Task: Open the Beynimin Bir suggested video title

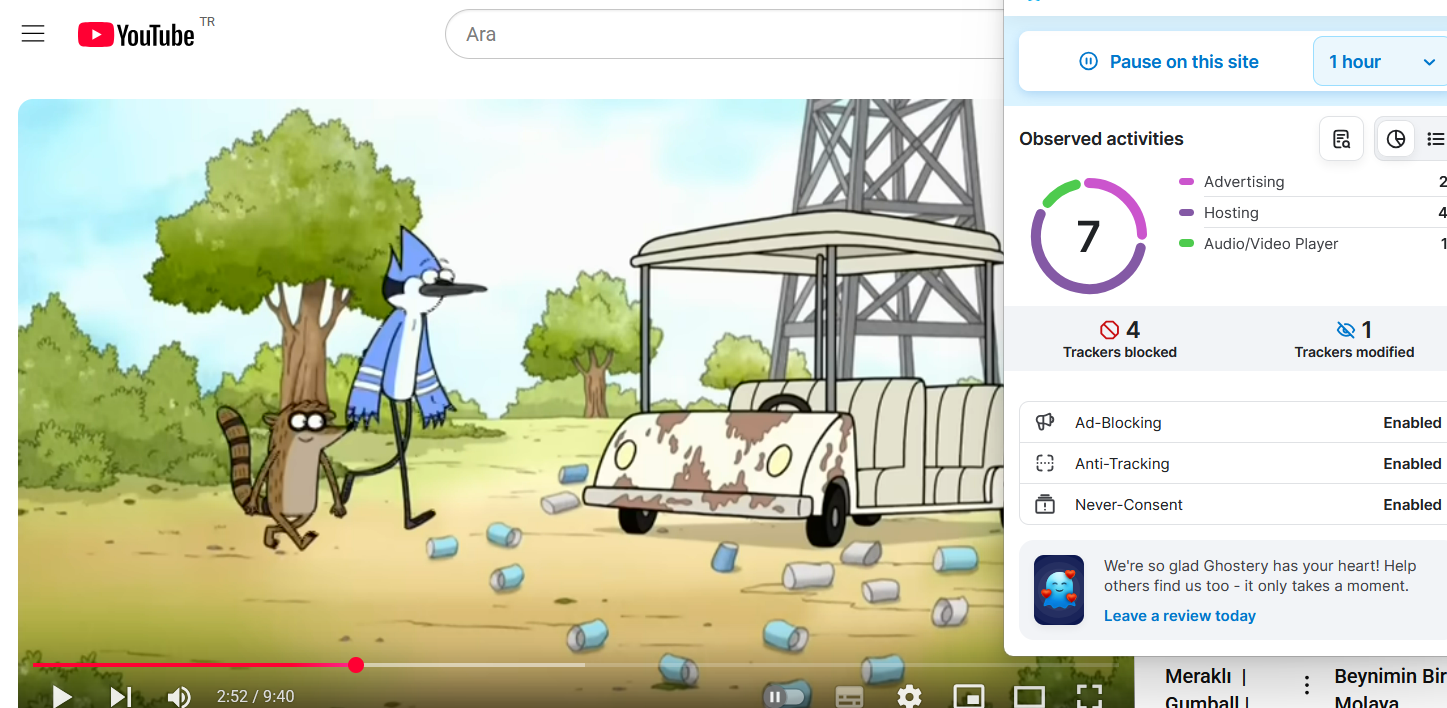Action: 1390,689
